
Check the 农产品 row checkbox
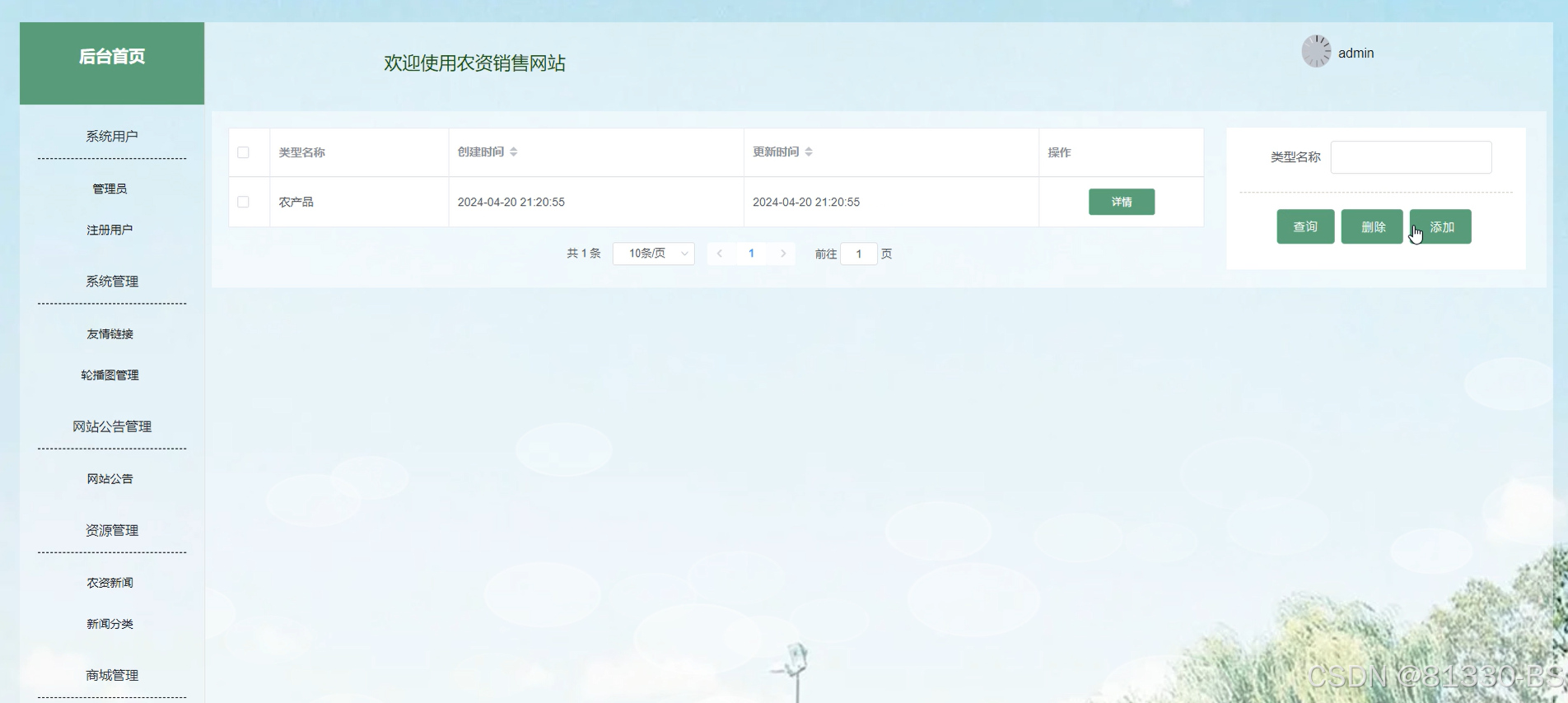(243, 202)
